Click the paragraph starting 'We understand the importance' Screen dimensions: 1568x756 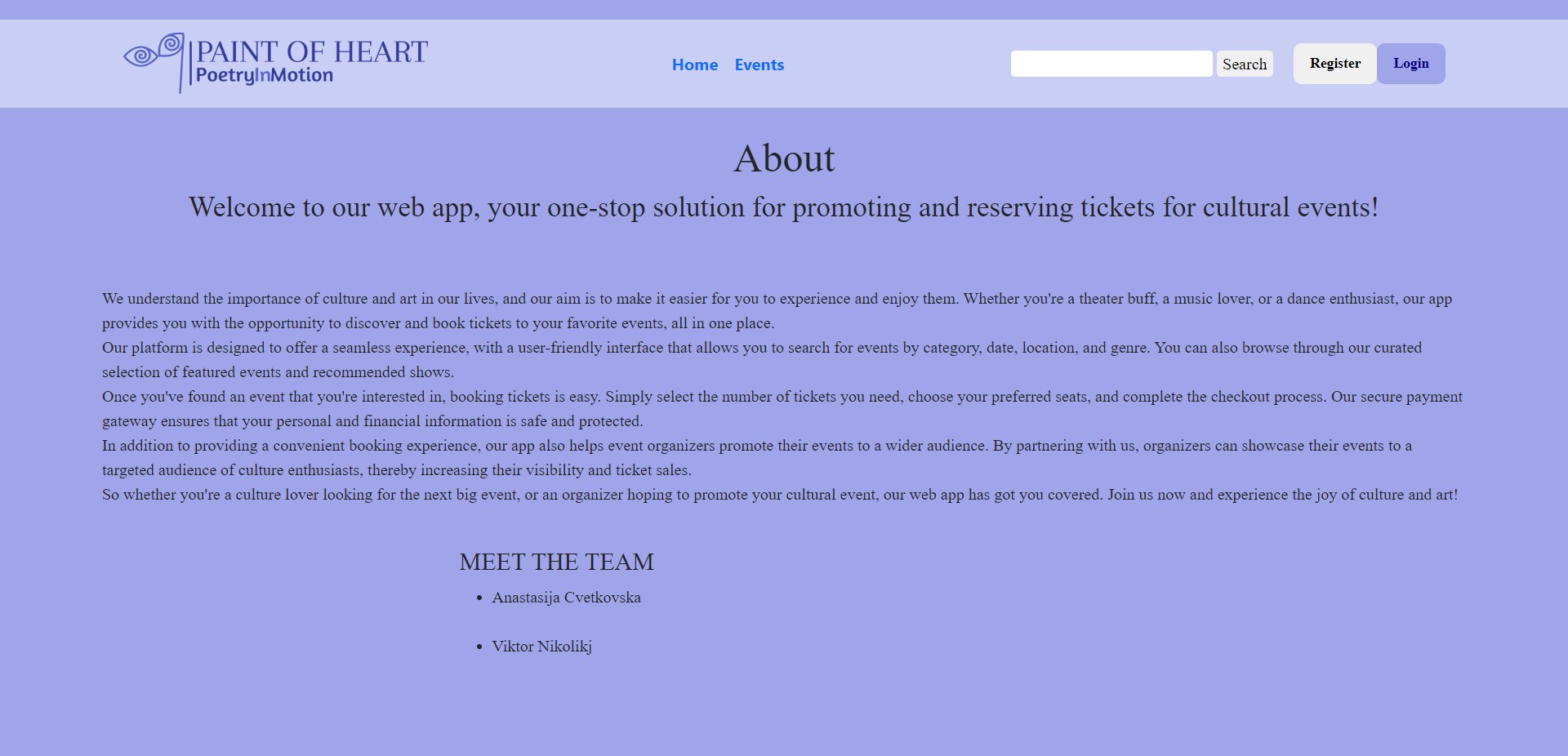tap(776, 310)
